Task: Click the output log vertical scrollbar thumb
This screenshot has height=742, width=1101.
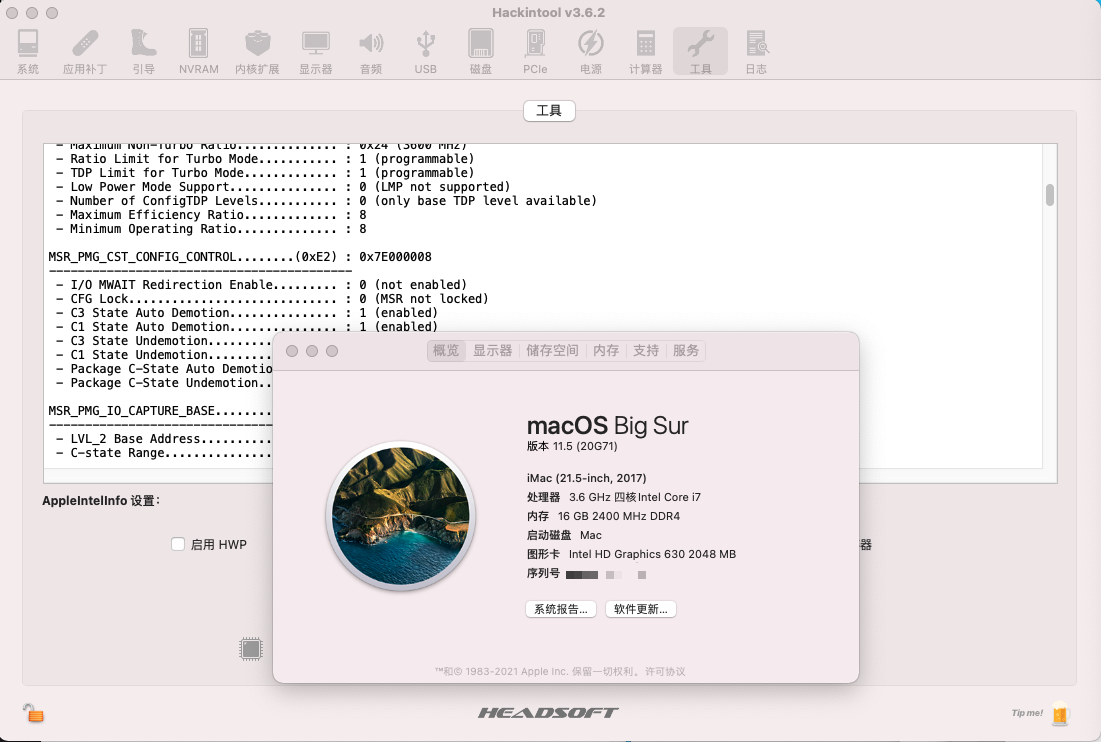Action: (x=1050, y=194)
